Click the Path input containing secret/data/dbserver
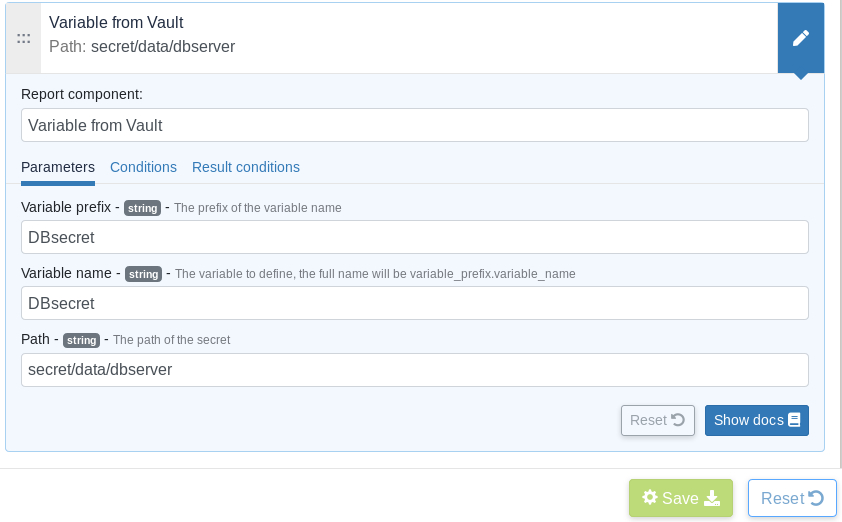 (x=414, y=370)
